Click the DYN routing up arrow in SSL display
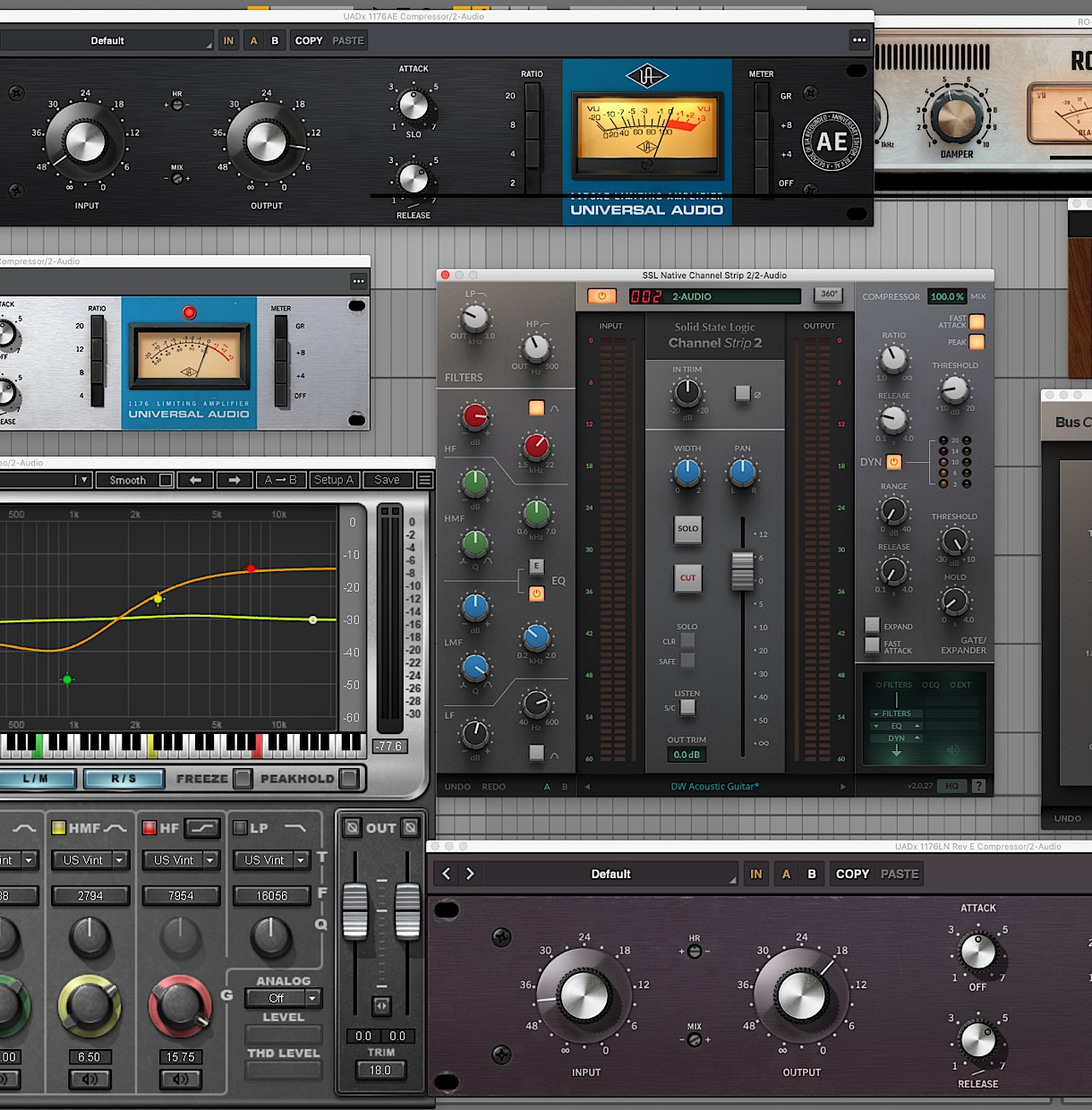The image size is (1092, 1110). click(x=917, y=739)
